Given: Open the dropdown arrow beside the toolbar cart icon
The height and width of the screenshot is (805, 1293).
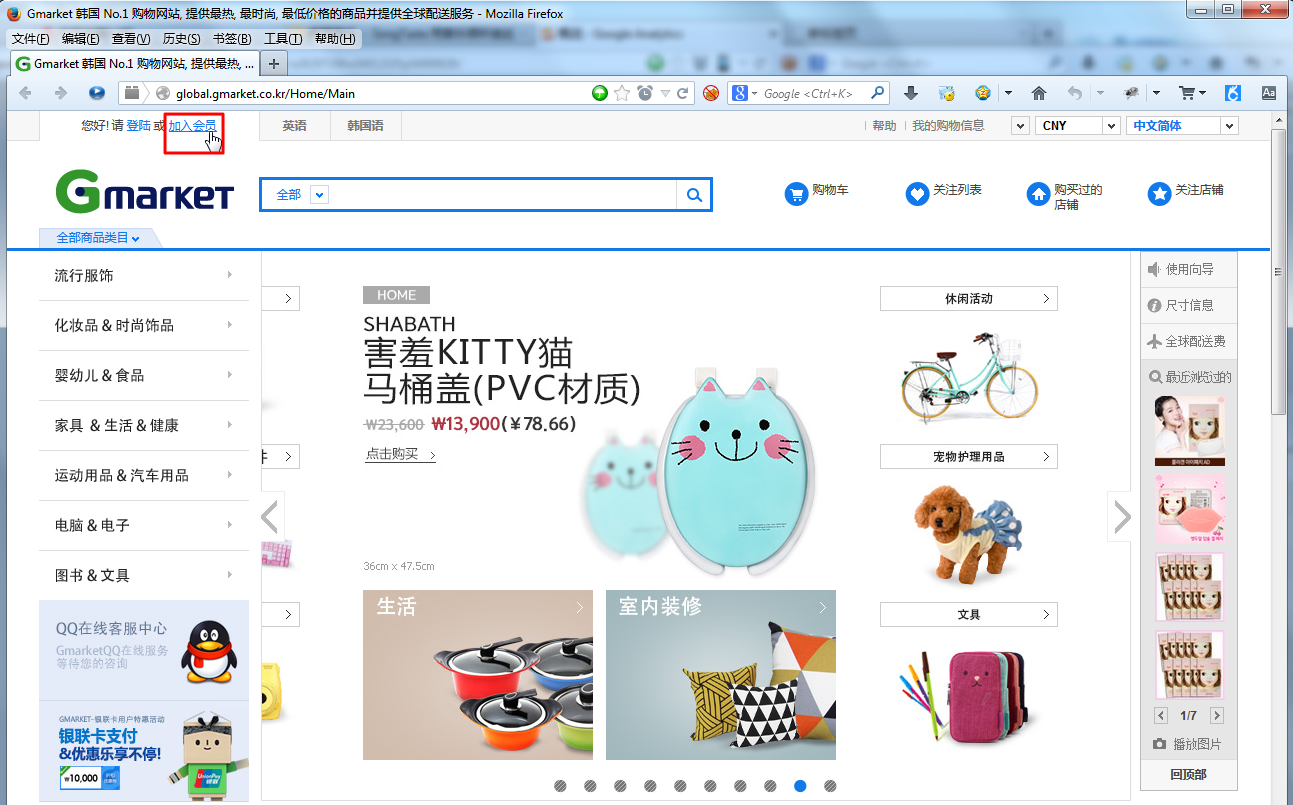Looking at the screenshot, I should [x=1202, y=93].
